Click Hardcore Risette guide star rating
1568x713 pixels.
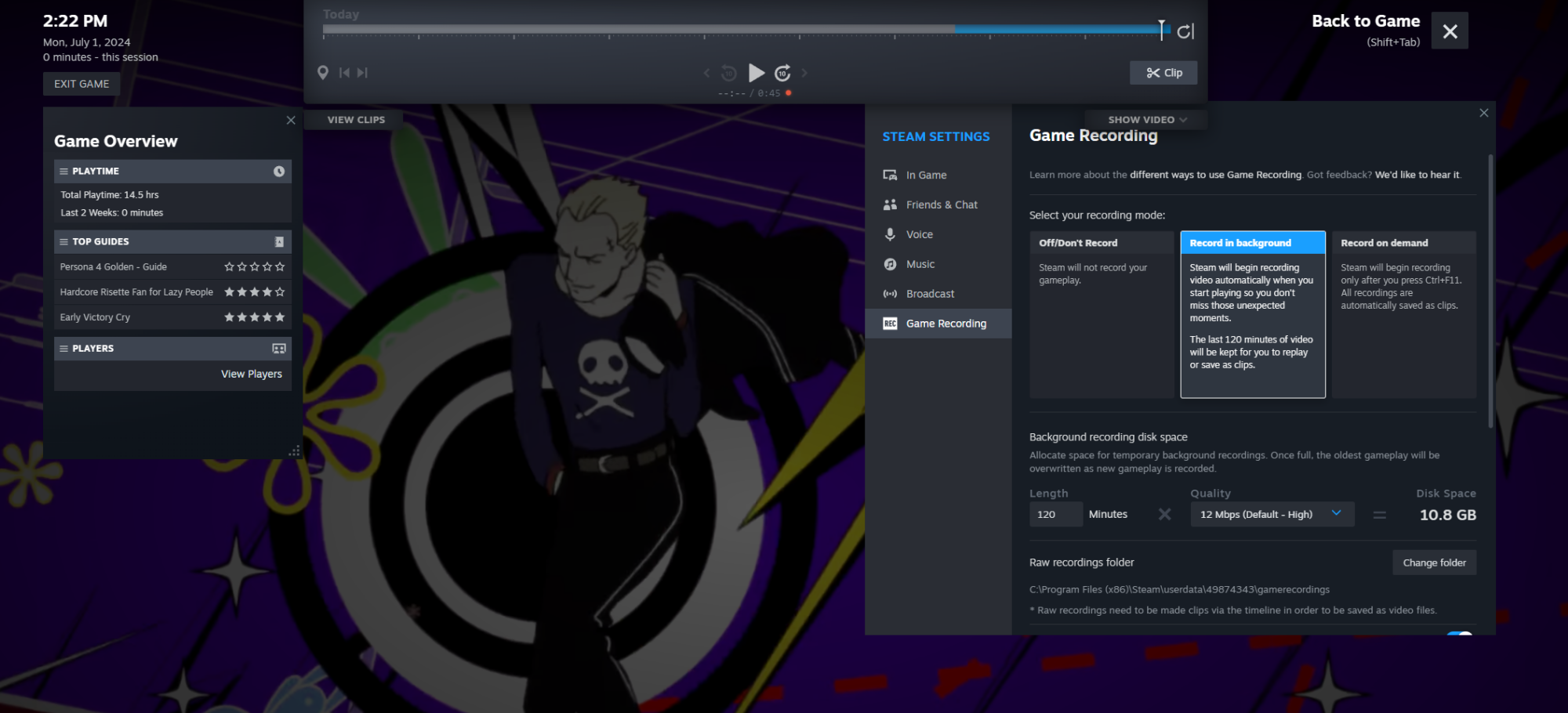tap(254, 292)
